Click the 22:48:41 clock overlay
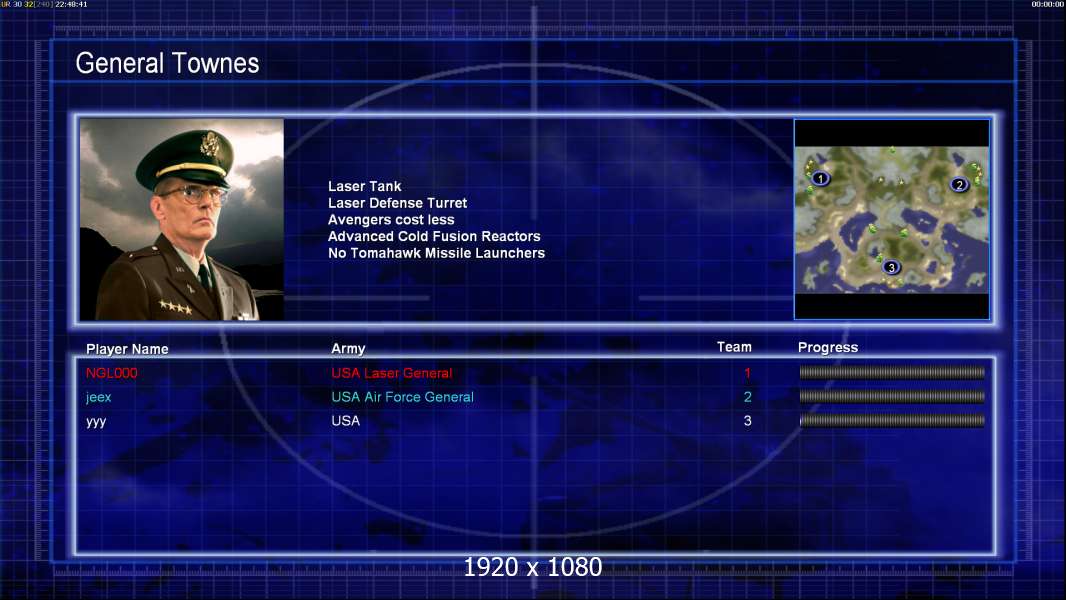This screenshot has width=1066, height=600. [71, 4]
